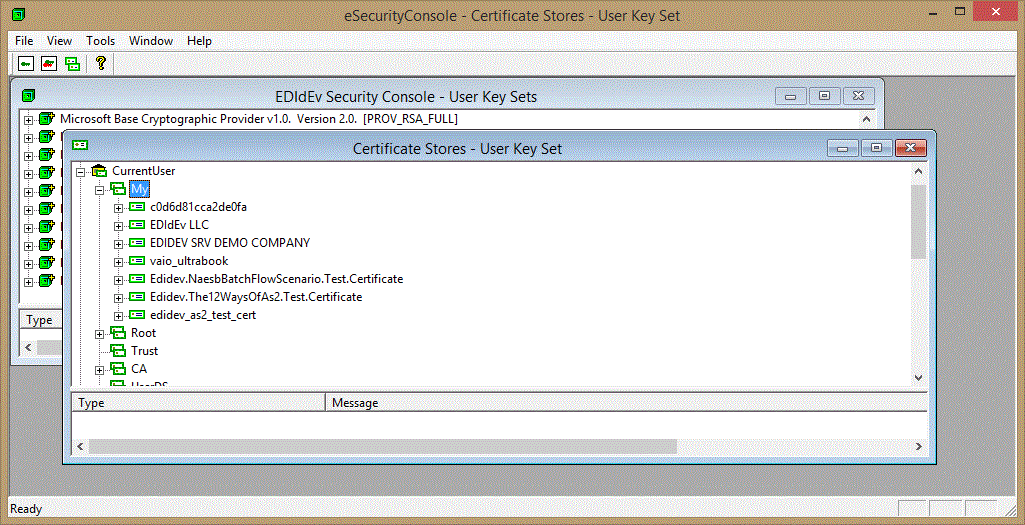Click the c0d6d81cca2de0fa certificate icon
The height and width of the screenshot is (525, 1025).
(137, 207)
